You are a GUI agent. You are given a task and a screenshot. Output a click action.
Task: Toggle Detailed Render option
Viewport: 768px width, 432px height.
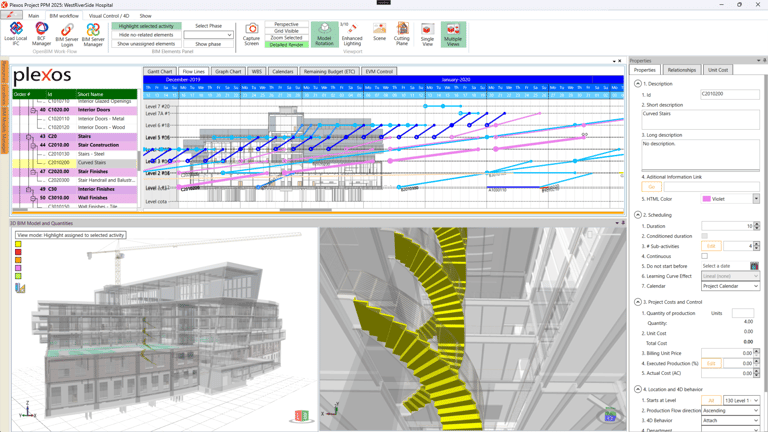click(x=287, y=45)
